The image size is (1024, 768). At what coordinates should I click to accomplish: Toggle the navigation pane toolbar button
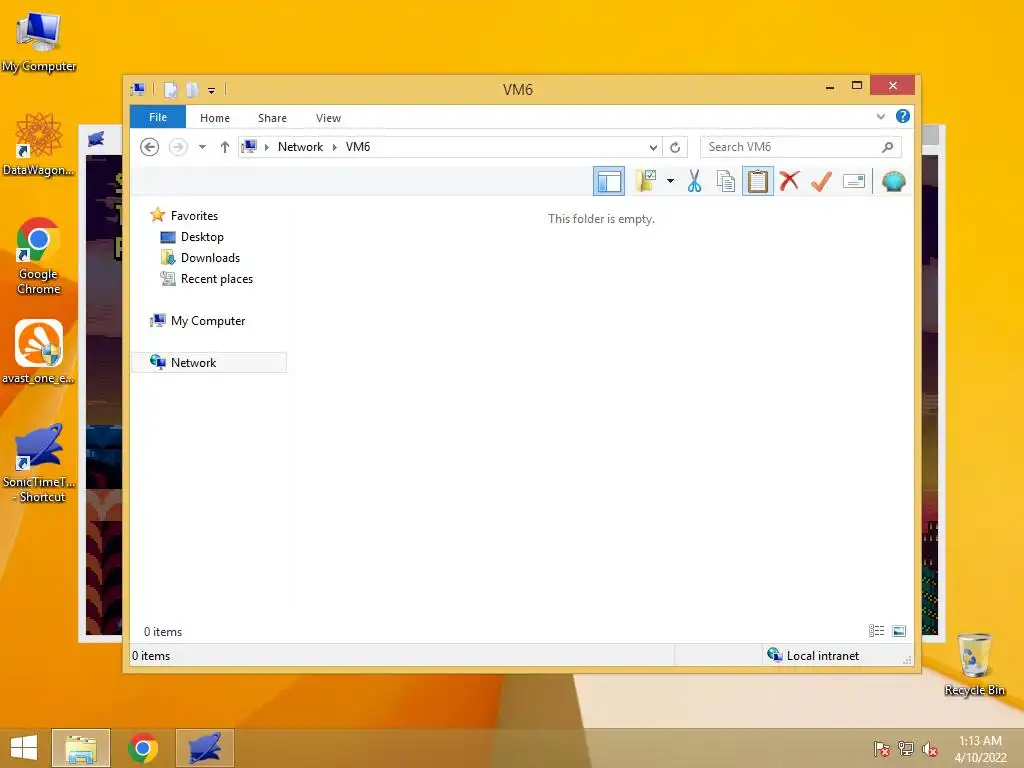pyautogui.click(x=609, y=181)
